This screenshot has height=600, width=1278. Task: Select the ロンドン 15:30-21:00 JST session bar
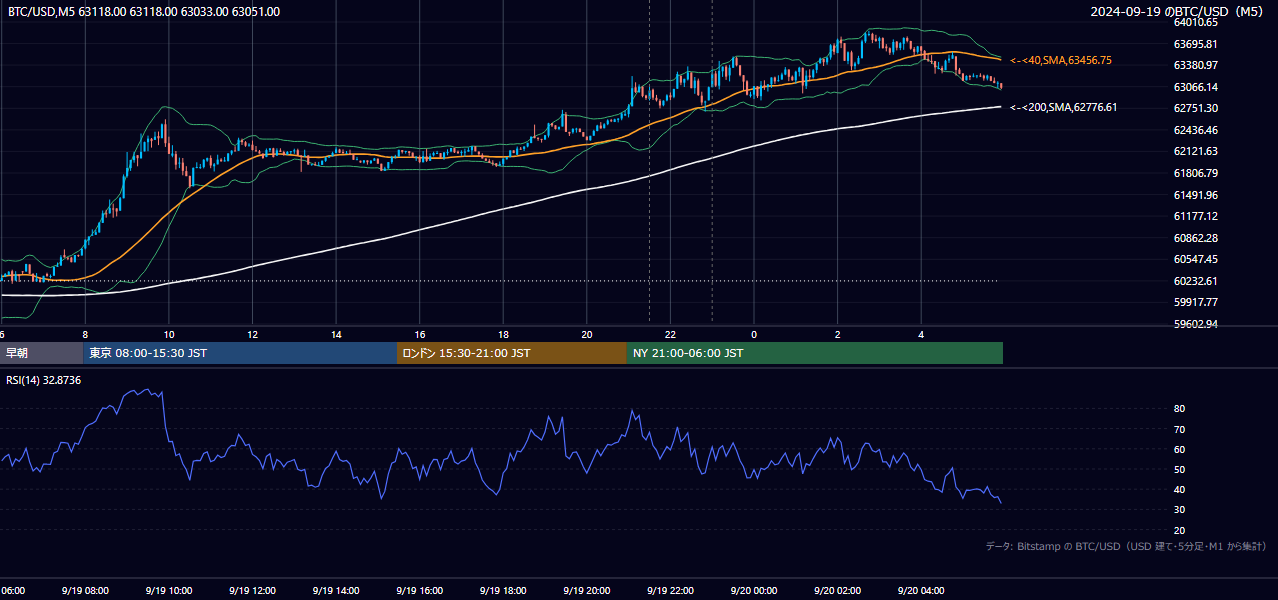tap(512, 353)
